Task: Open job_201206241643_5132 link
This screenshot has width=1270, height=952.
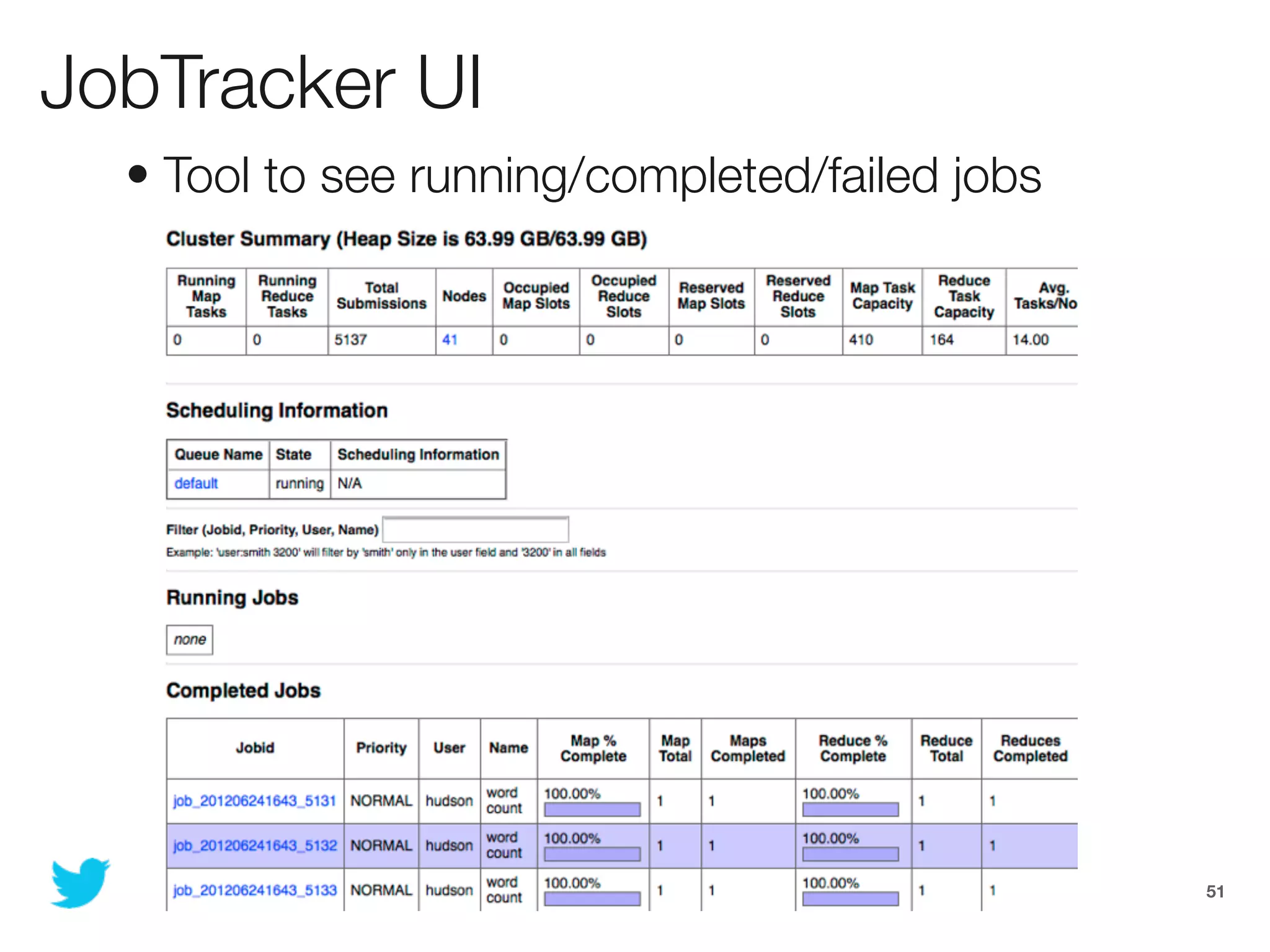Action: 254,845
